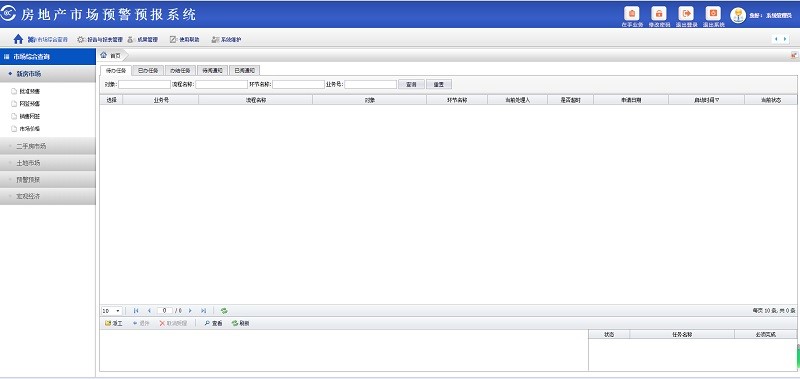Sort by 启动时间 column header
Image resolution: width=800 pixels, height=379 pixels.
click(706, 100)
